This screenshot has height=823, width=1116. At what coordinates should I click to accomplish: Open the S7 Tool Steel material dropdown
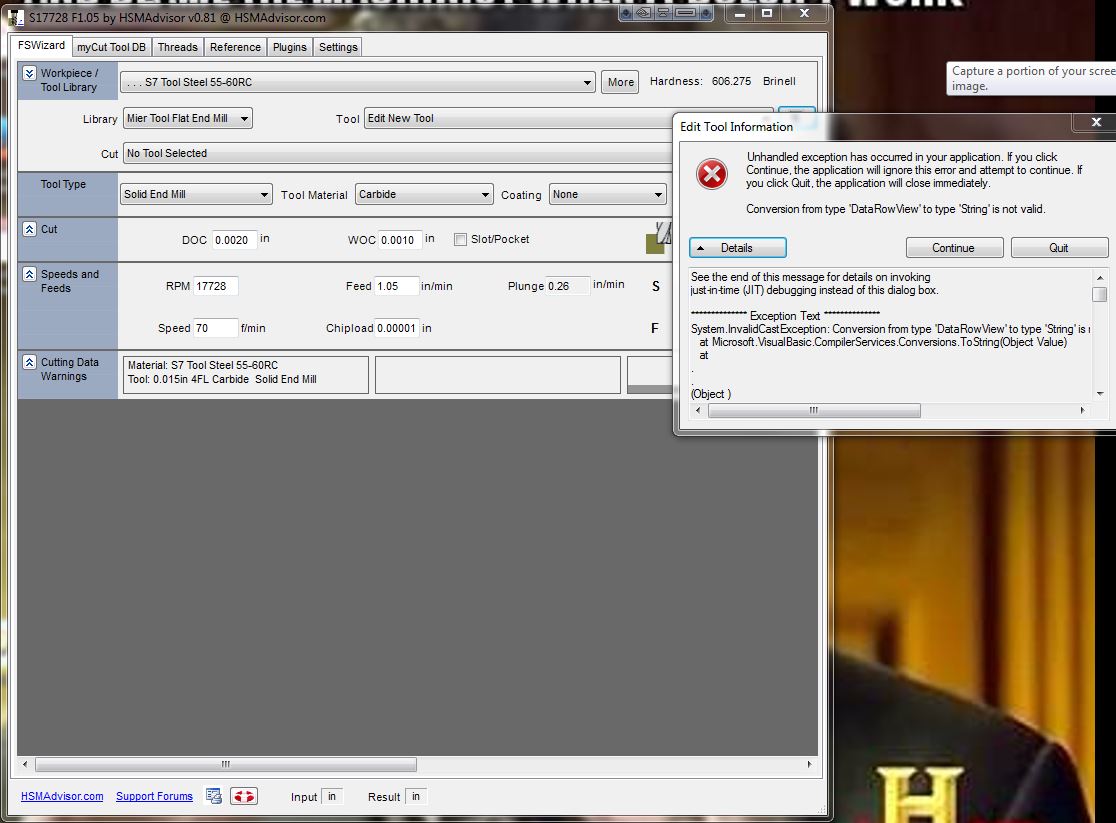tap(357, 83)
